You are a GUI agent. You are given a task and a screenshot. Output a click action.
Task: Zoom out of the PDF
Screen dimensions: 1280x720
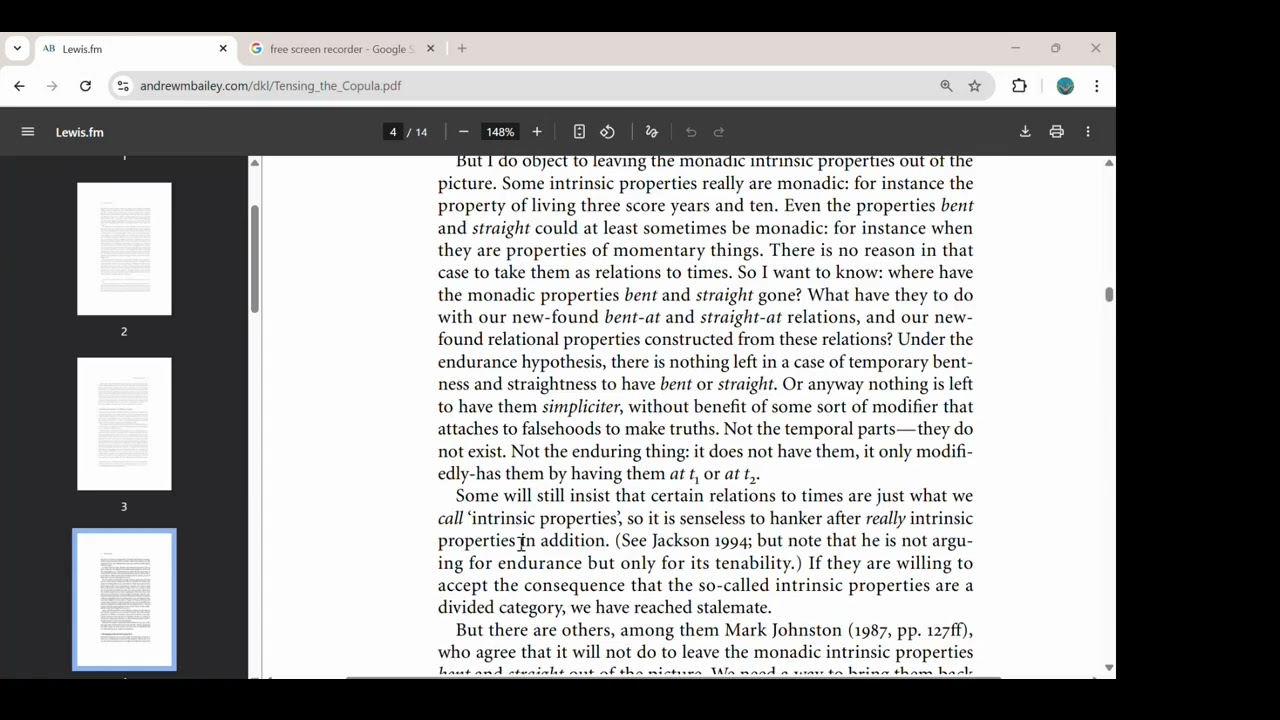[463, 132]
